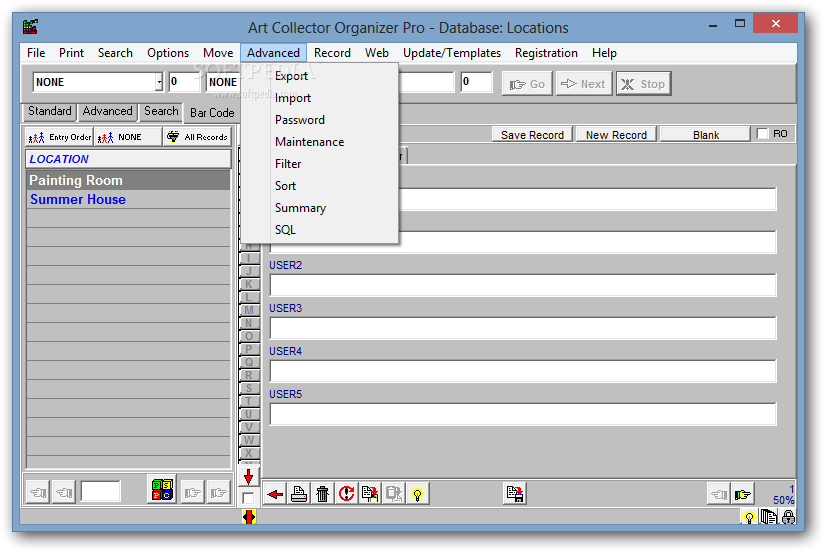Viewport: 825px width, 552px height.
Task: Click the New Record button
Action: 616,135
